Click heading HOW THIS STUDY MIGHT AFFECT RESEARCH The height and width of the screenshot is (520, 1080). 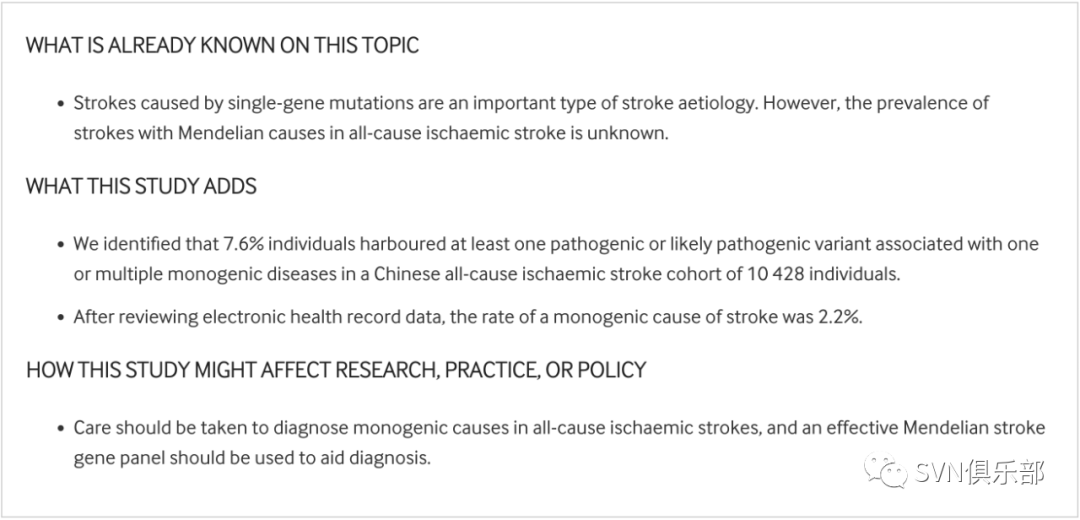[x=336, y=370]
